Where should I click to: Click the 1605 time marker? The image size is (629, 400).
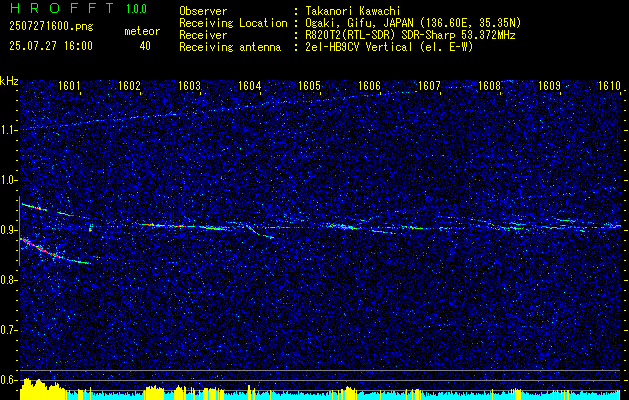click(x=308, y=85)
